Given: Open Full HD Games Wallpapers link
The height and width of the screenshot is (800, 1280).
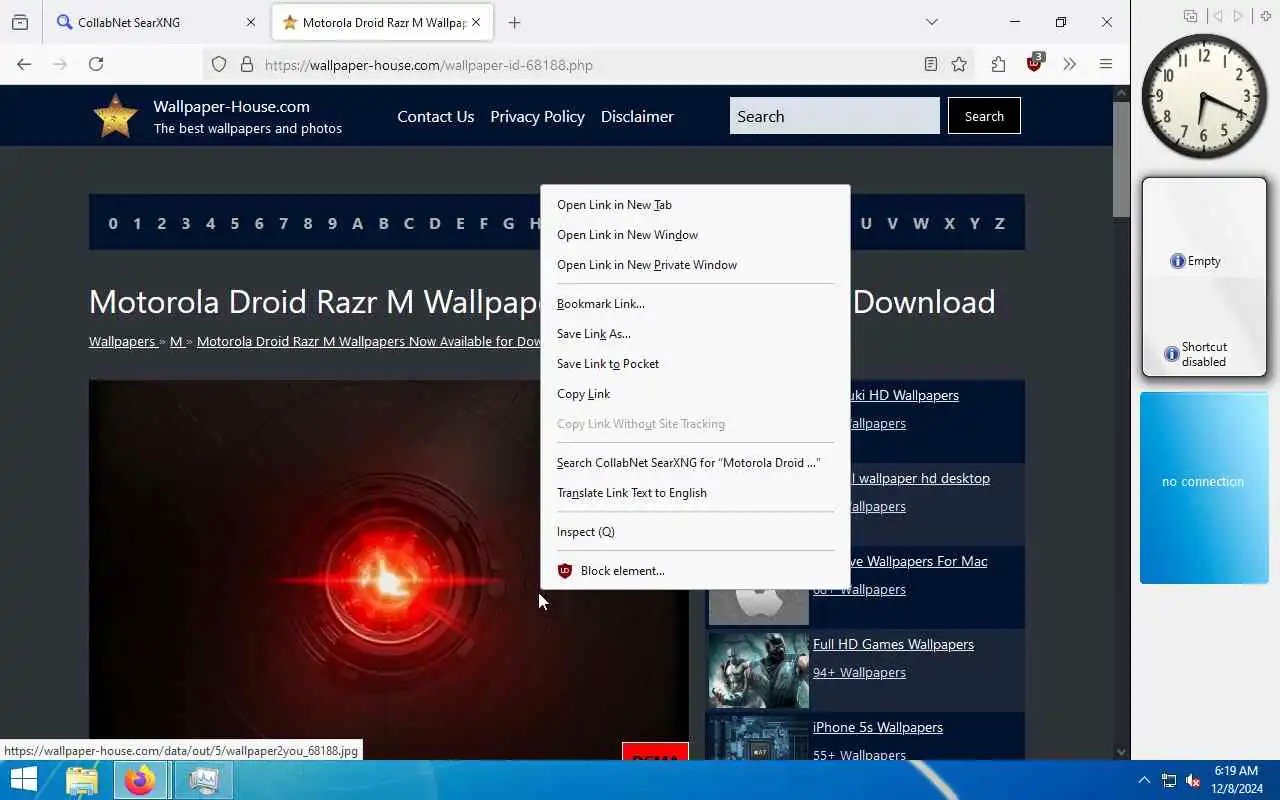Looking at the screenshot, I should 893,644.
